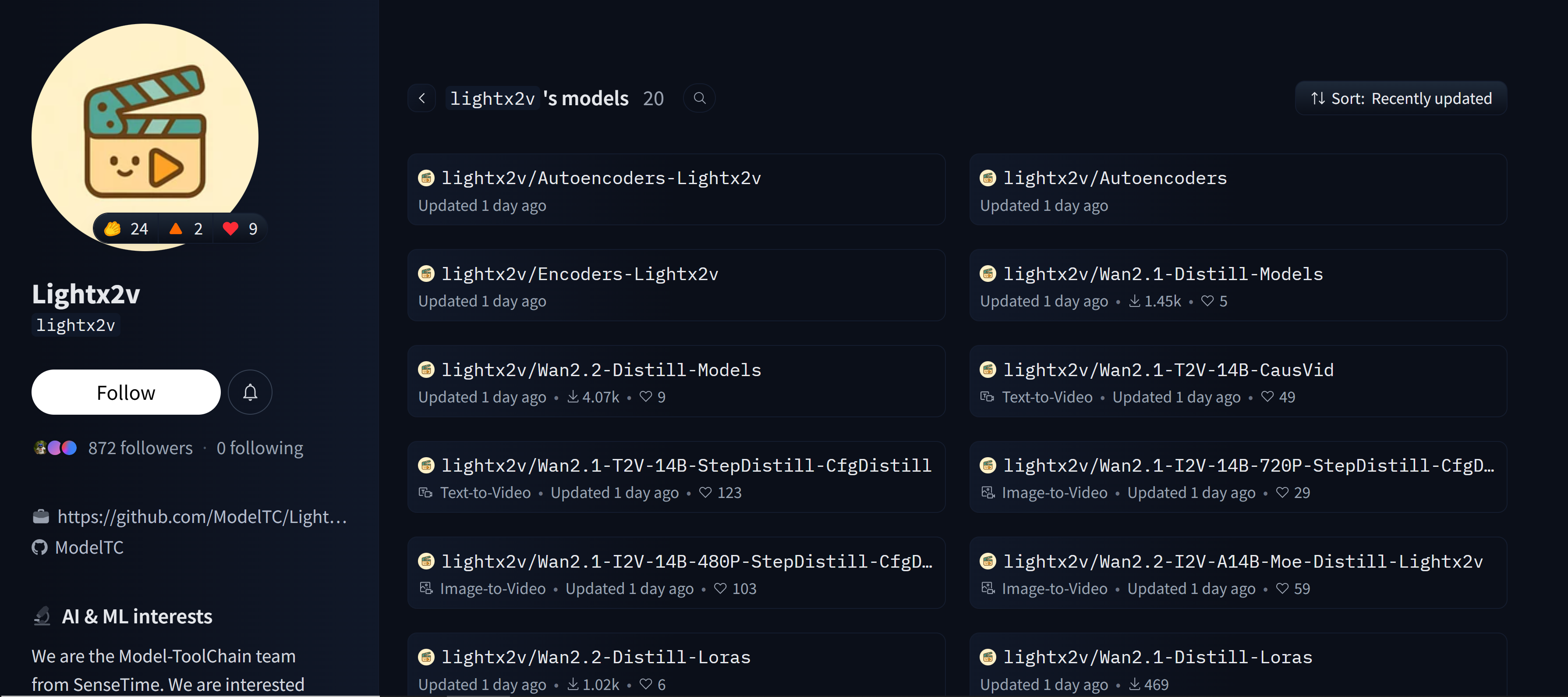Open lightx2v/Wan2.2-Distill-Models model card

601,370
